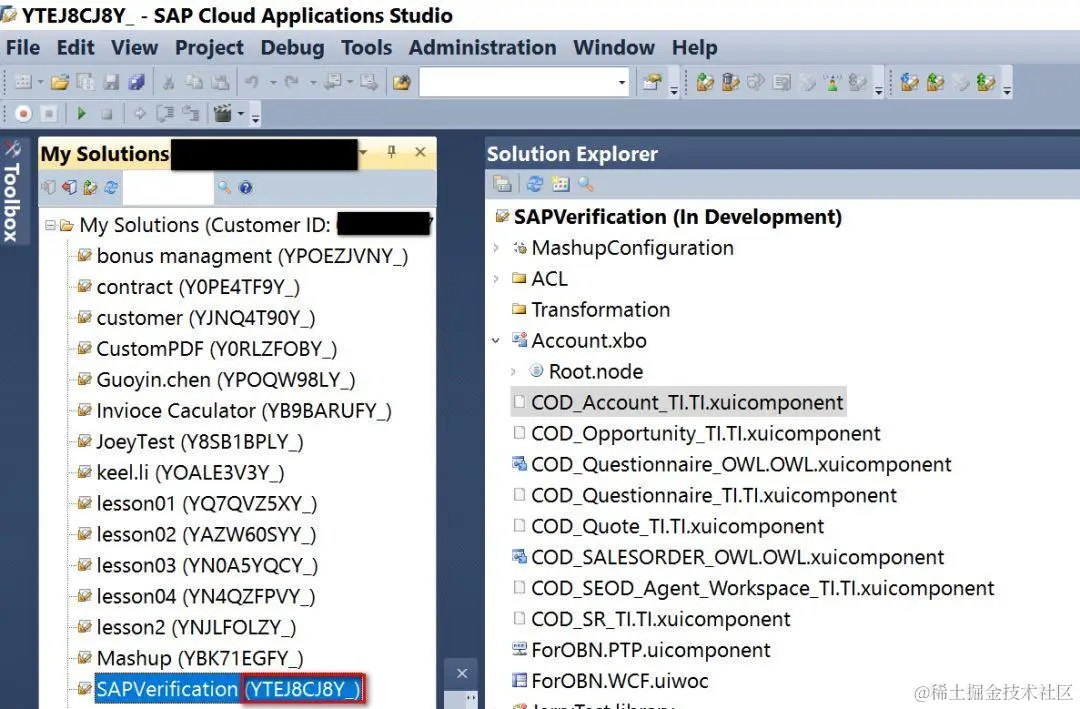Screen dimensions: 1080x709
Task: Click the Redo arrow icon
Action: (x=291, y=82)
